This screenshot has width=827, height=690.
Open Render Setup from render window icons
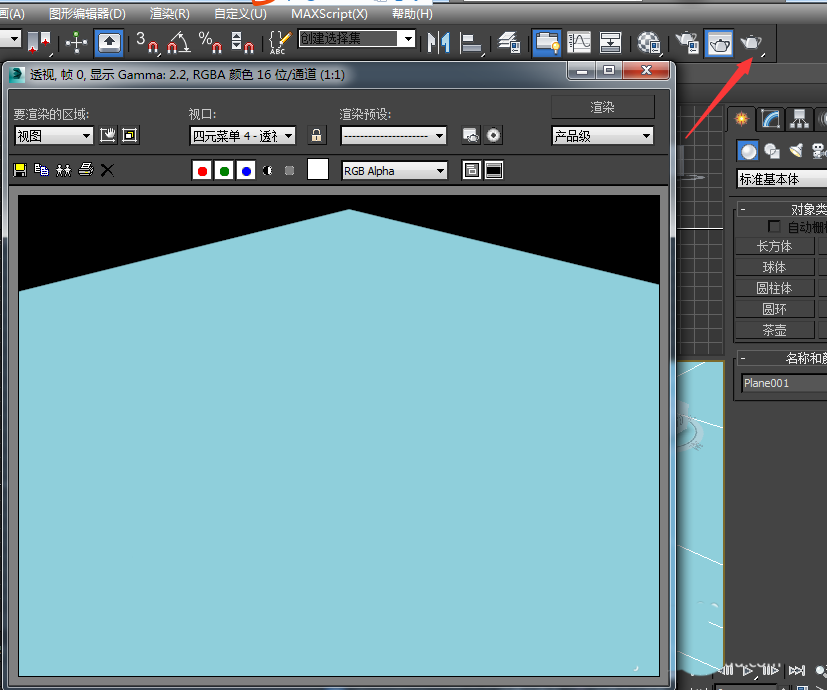tap(471, 136)
